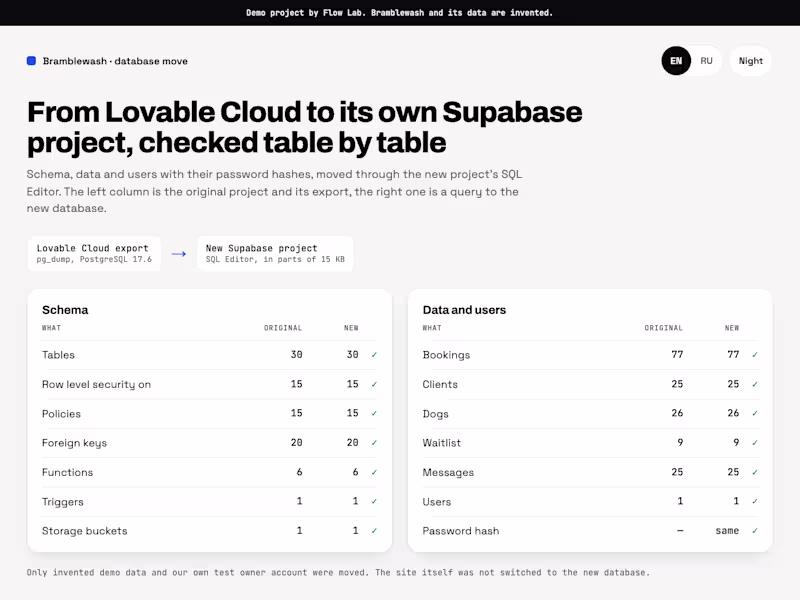Click the Data and users card heading

464,310
